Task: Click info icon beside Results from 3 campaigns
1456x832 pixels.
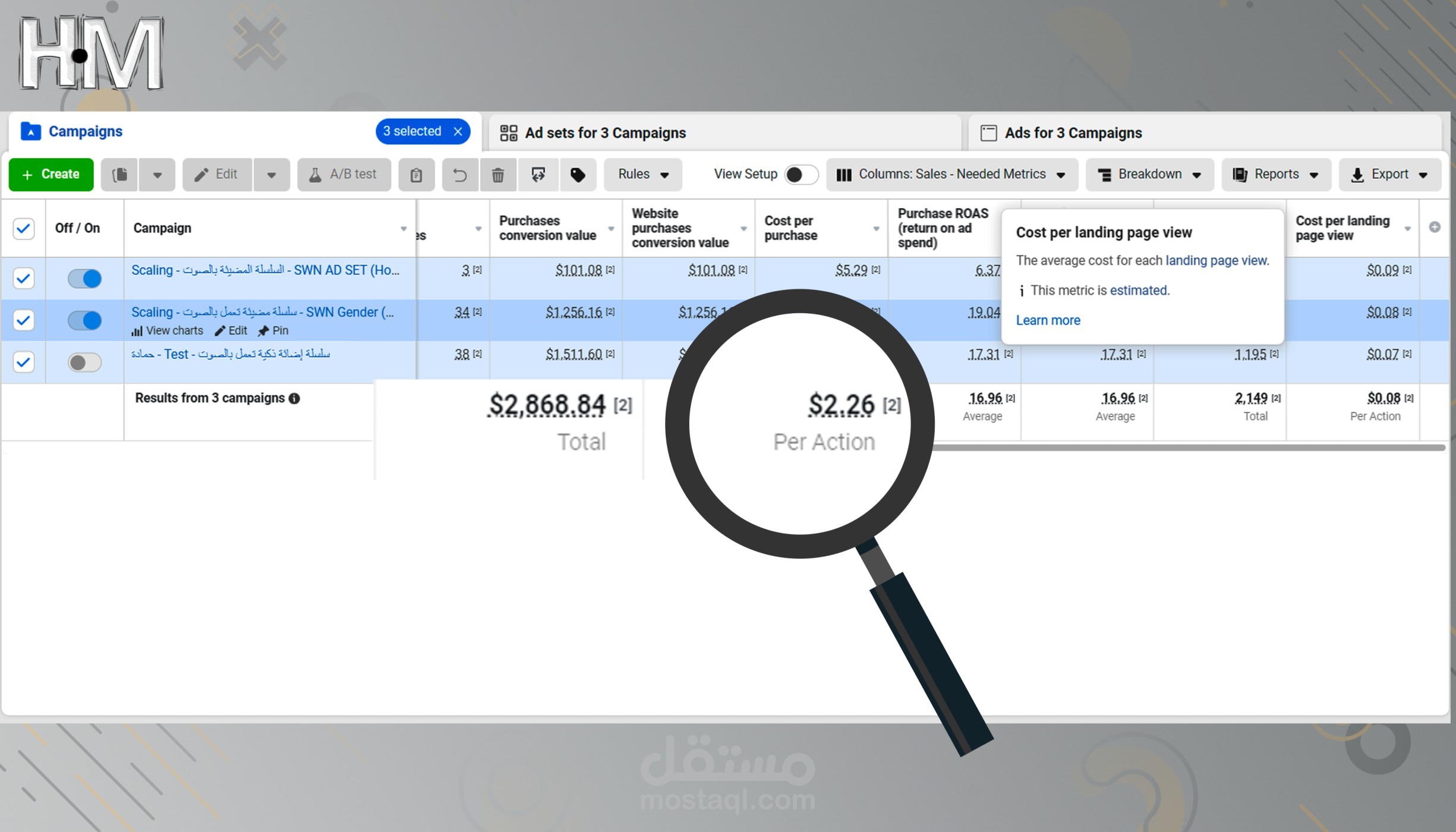Action: click(294, 399)
